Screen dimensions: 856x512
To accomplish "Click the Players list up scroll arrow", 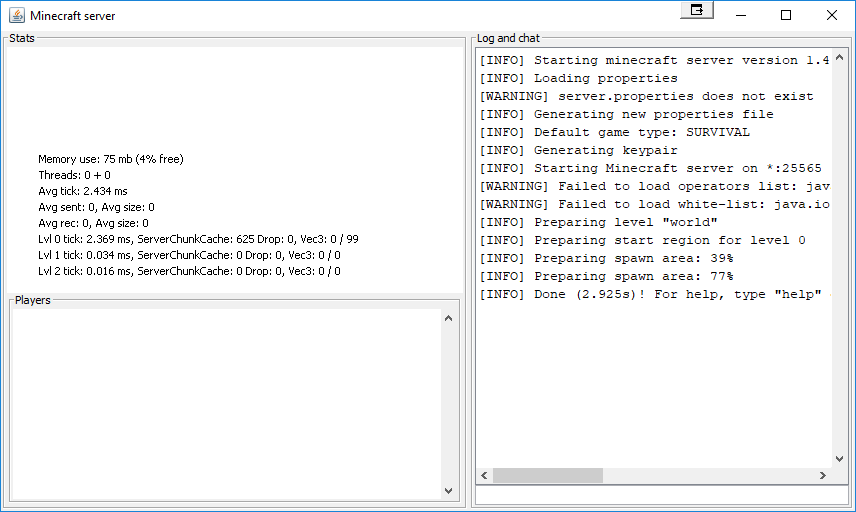I will (x=449, y=318).
